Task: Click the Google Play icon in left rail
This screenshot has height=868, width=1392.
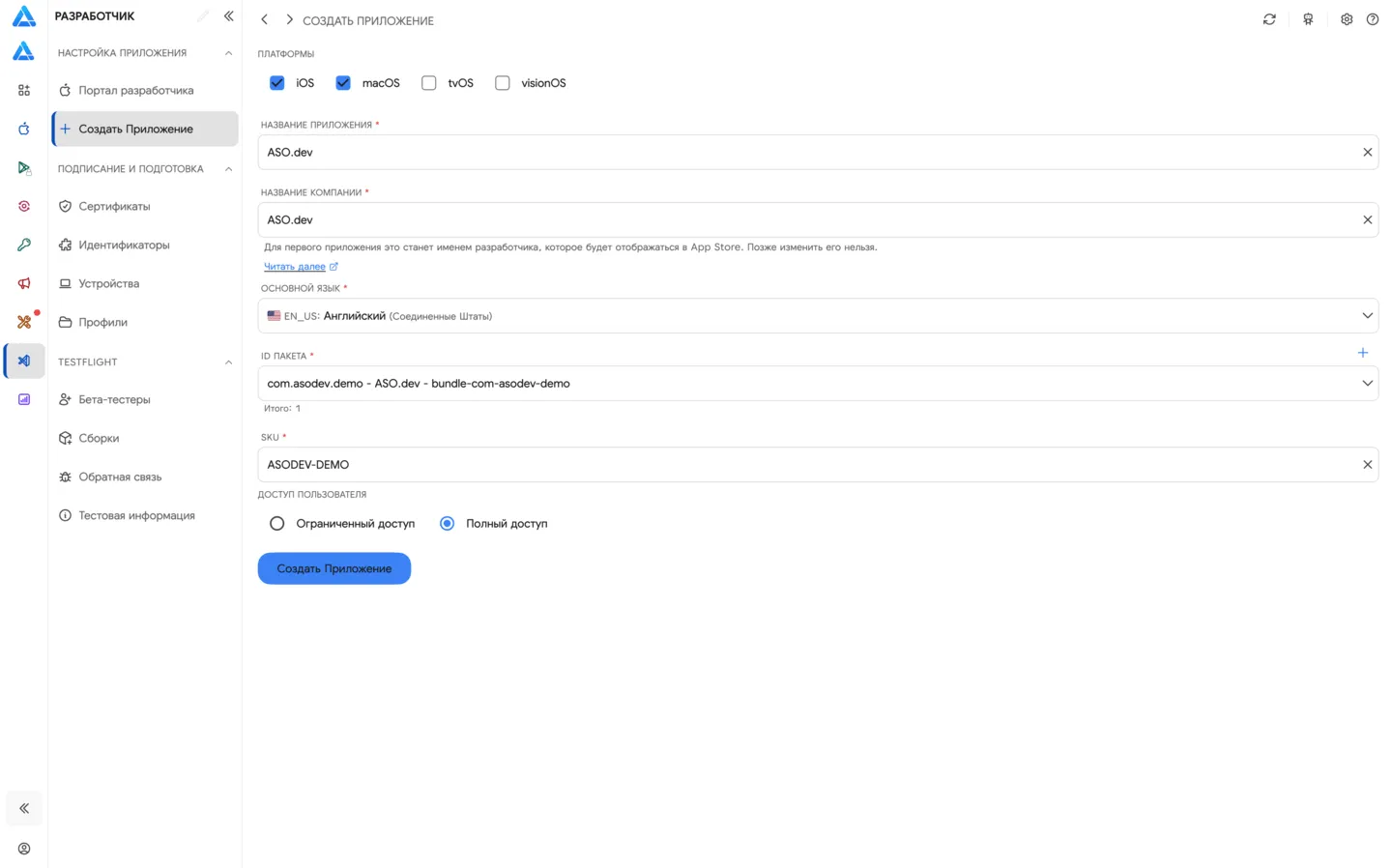Action: click(24, 167)
